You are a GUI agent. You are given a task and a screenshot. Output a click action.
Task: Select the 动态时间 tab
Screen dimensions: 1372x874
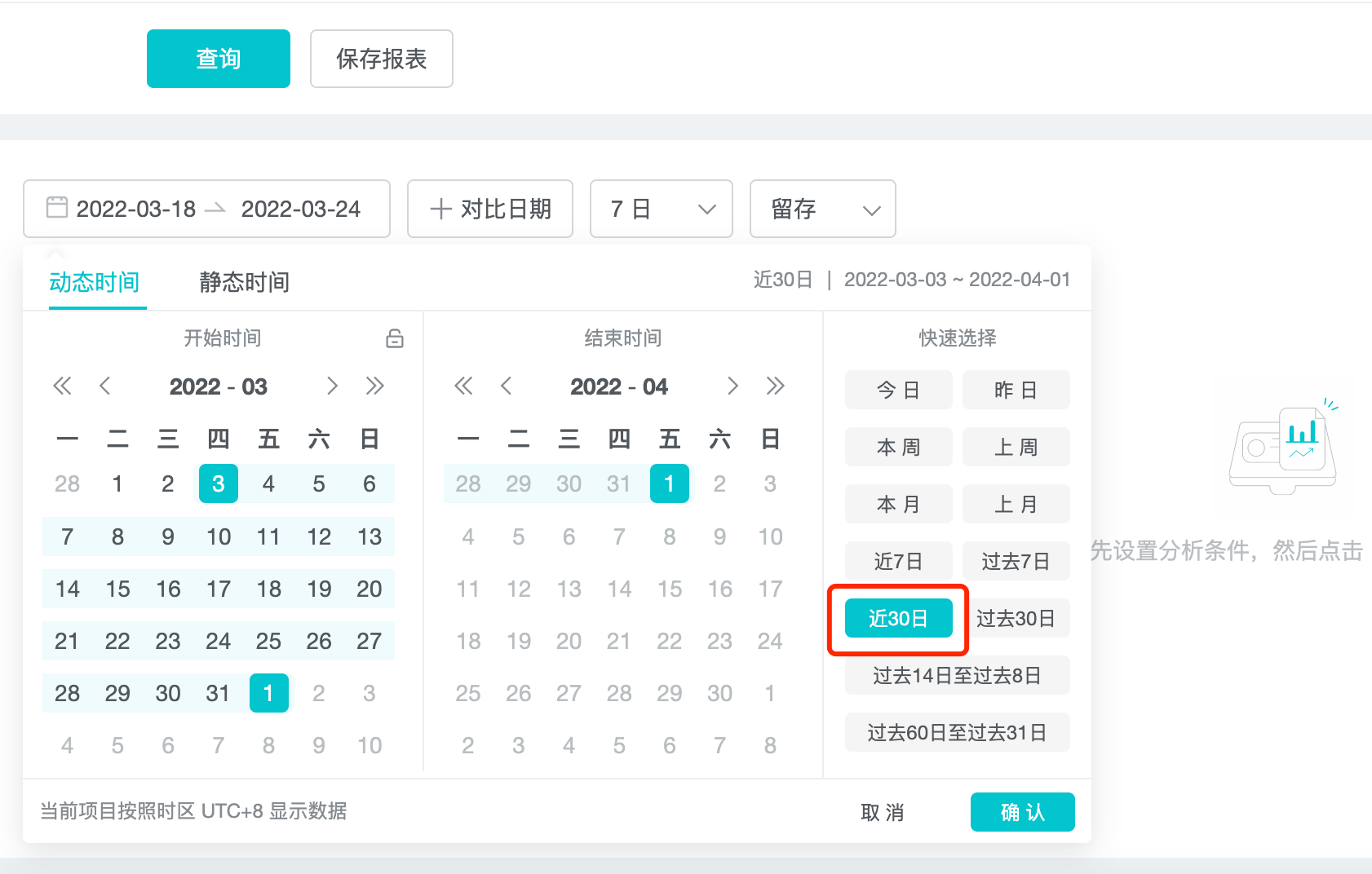95,282
